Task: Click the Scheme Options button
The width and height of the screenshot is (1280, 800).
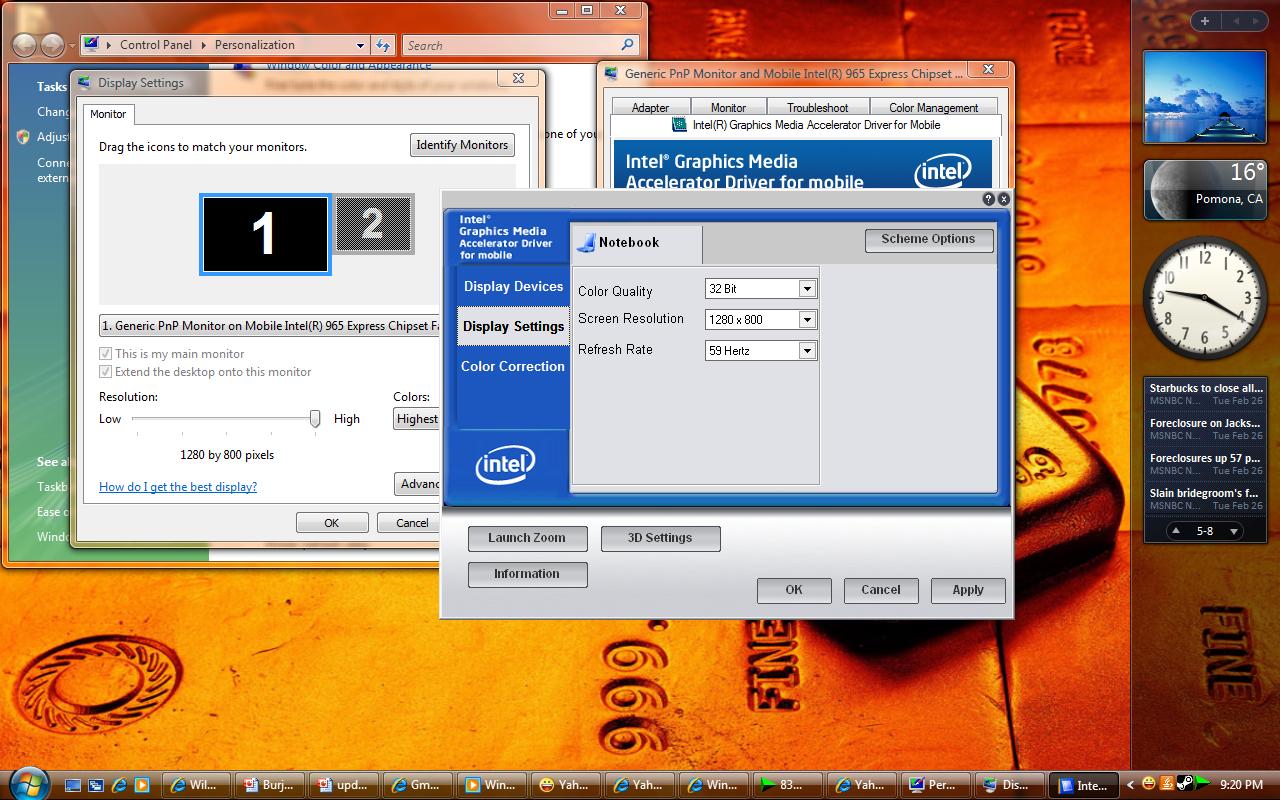Action: click(x=928, y=239)
